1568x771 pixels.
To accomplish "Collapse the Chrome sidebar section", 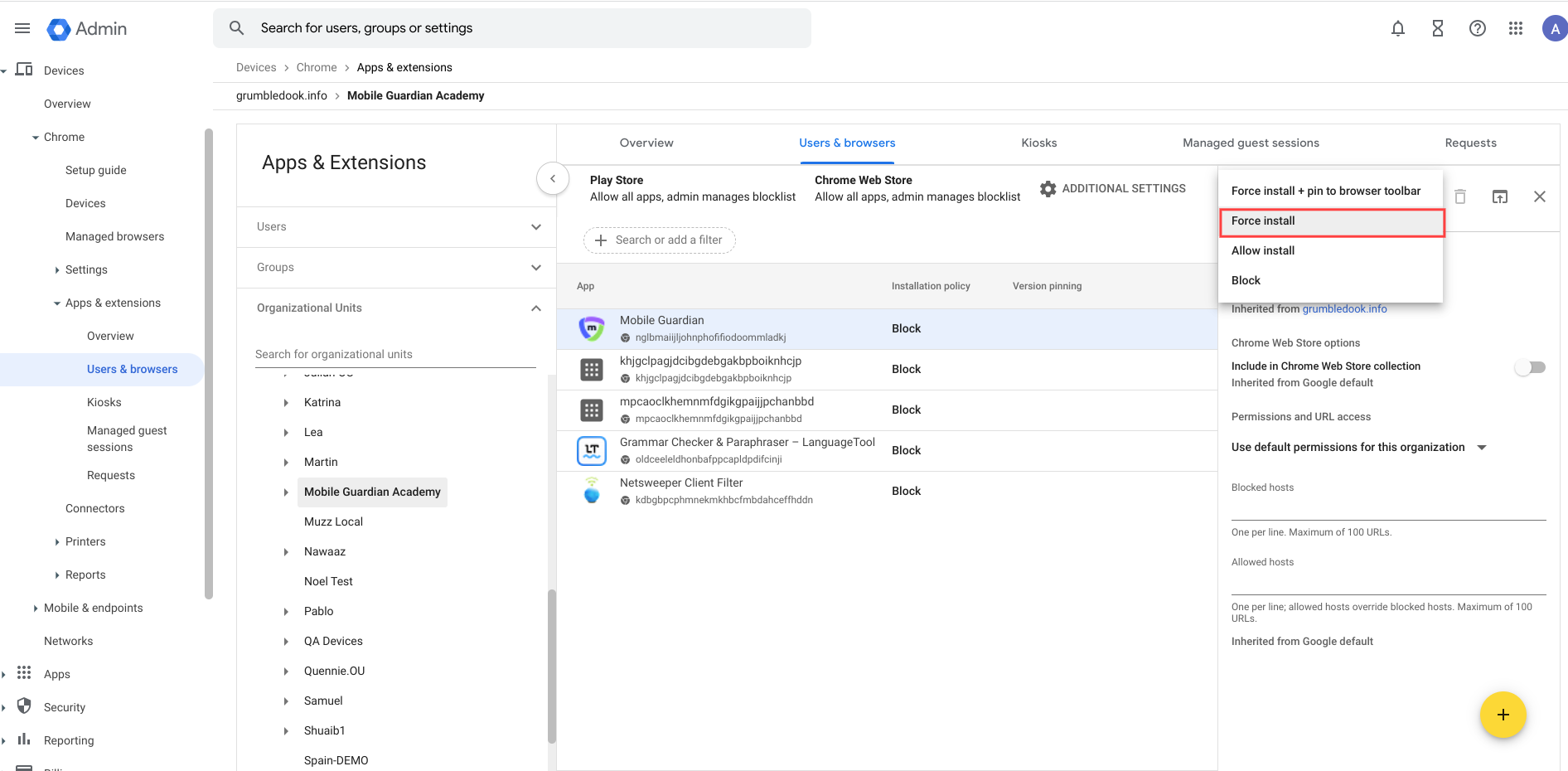I will [x=36, y=137].
